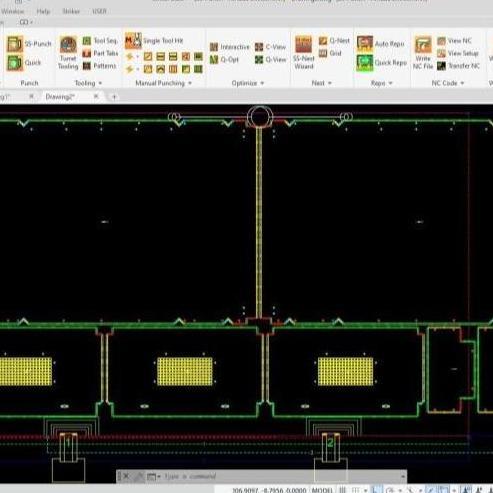Click the lower lightning bolt icon in Manual Punching

(x=130, y=69)
